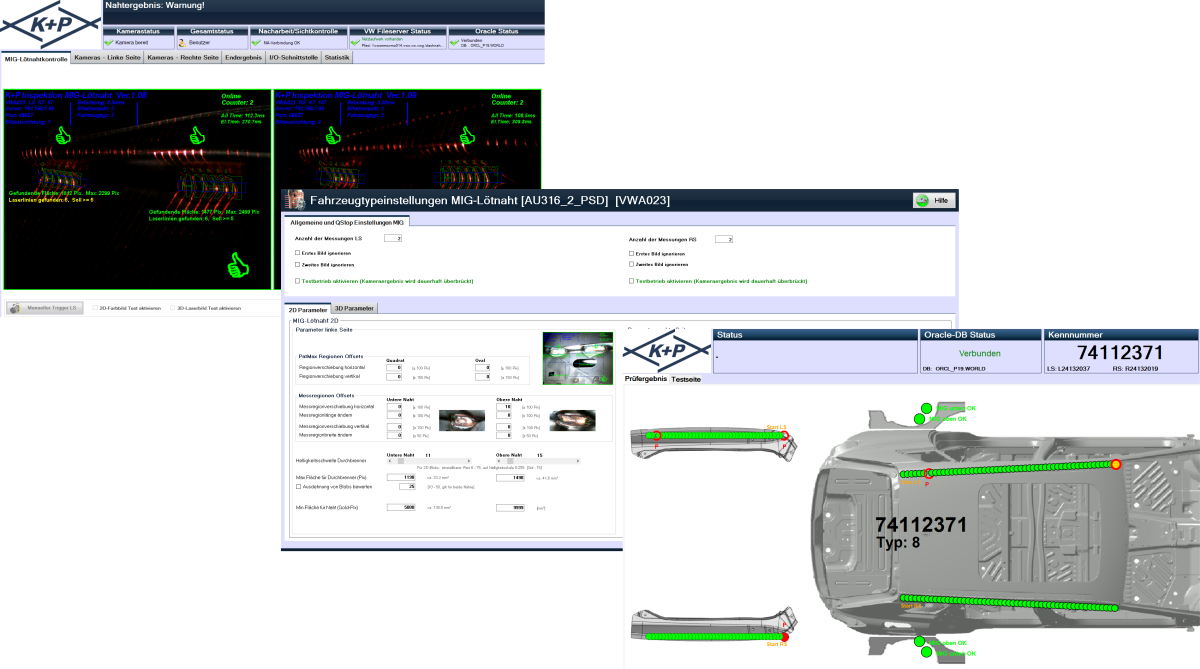Check Erstes Bild ignorieren for RS side
The height and width of the screenshot is (669, 1200).
pos(631,253)
